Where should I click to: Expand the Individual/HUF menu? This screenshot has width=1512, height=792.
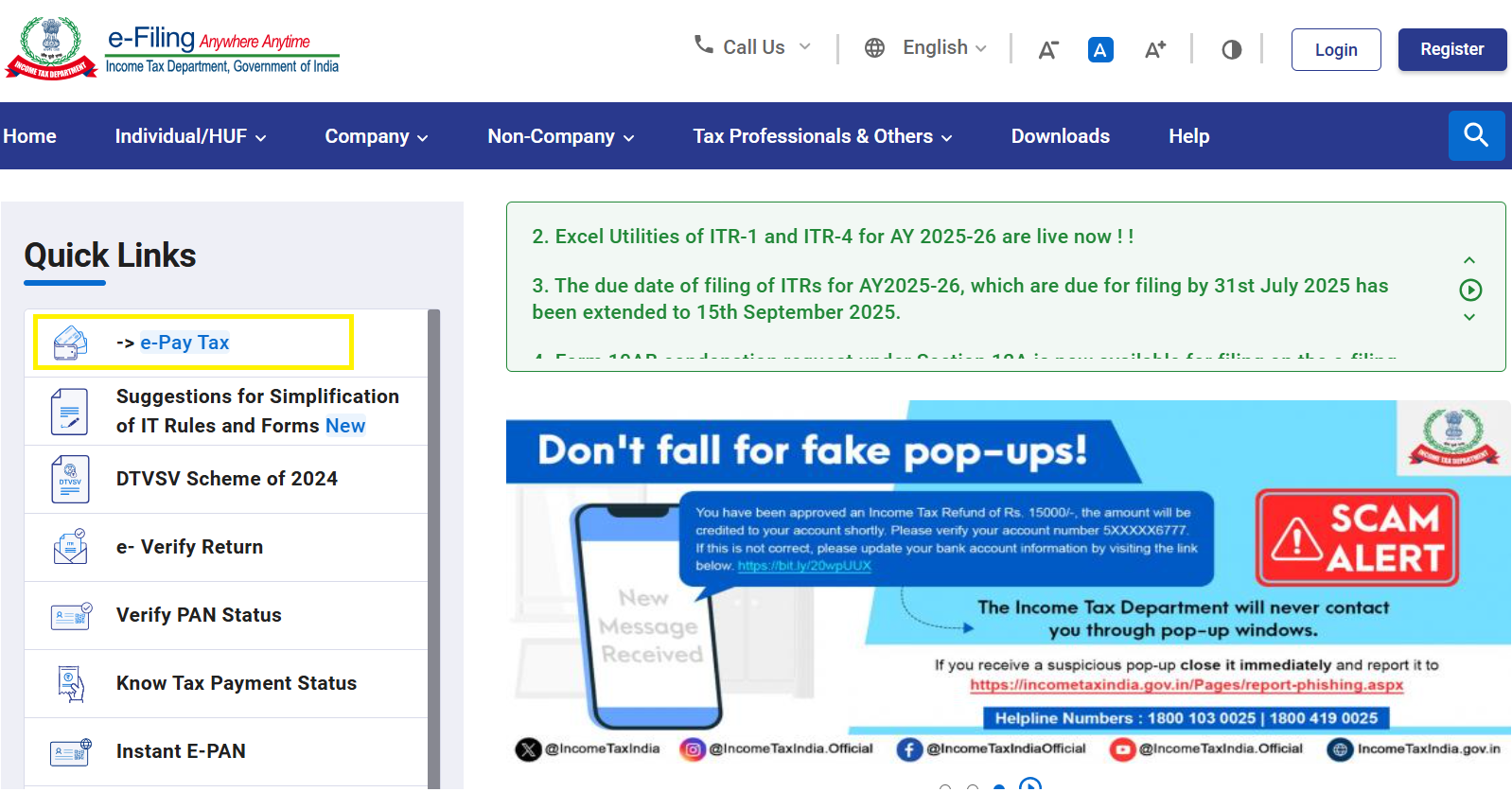[190, 136]
